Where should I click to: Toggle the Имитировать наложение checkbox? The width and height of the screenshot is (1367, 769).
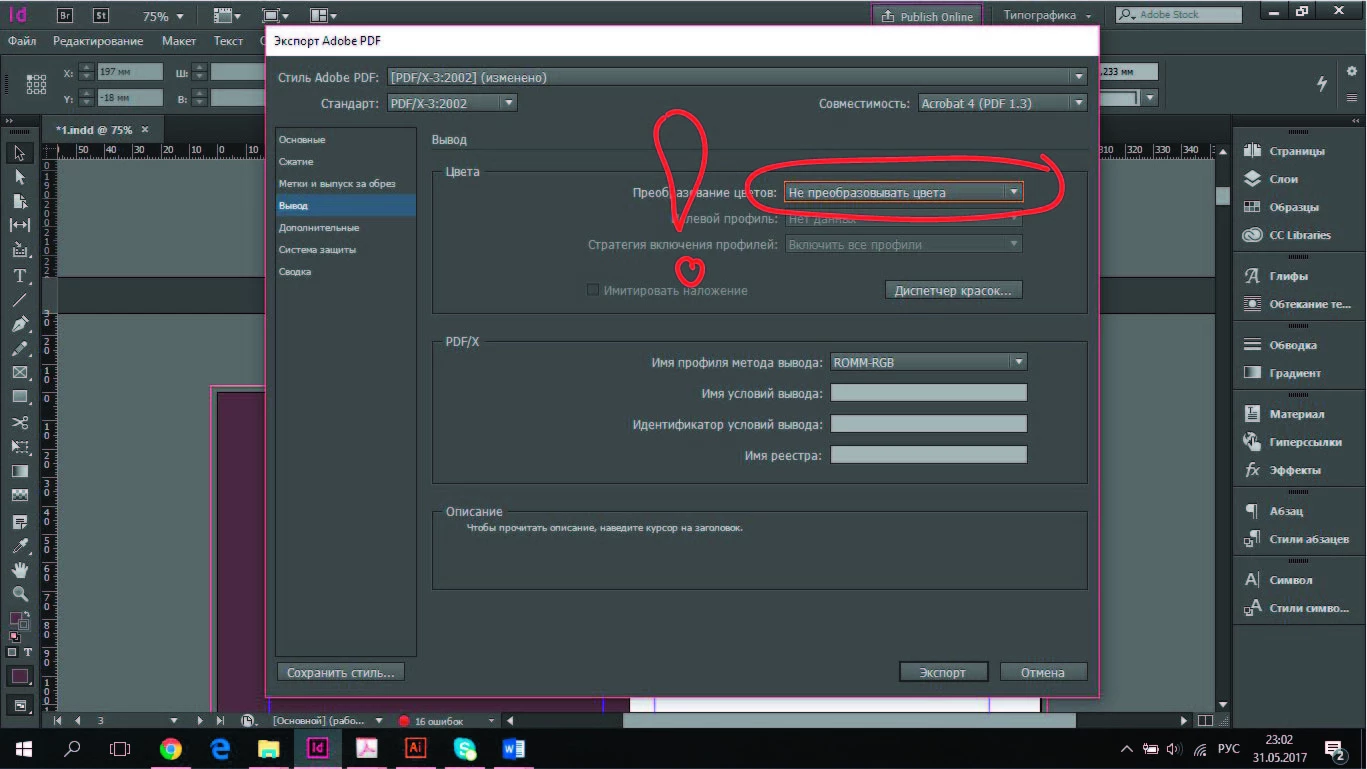point(593,290)
